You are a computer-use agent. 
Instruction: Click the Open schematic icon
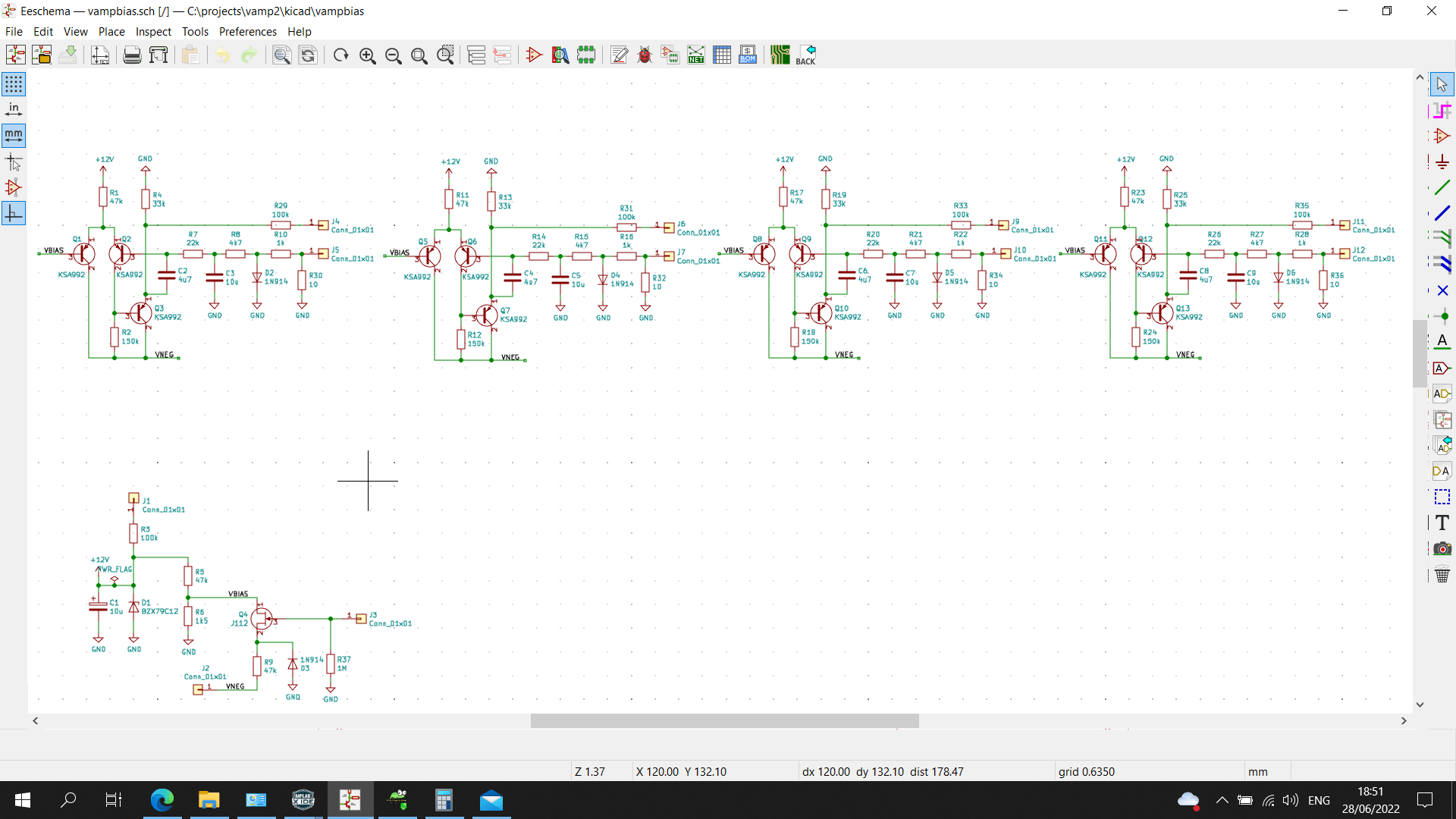(x=42, y=55)
